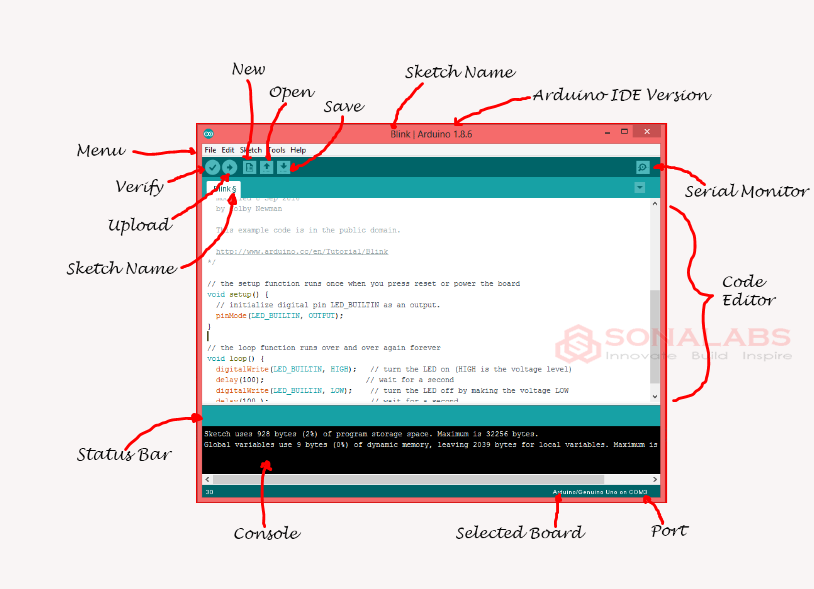Select the Blink sketch tab
814x589 pixels.
pos(224,188)
